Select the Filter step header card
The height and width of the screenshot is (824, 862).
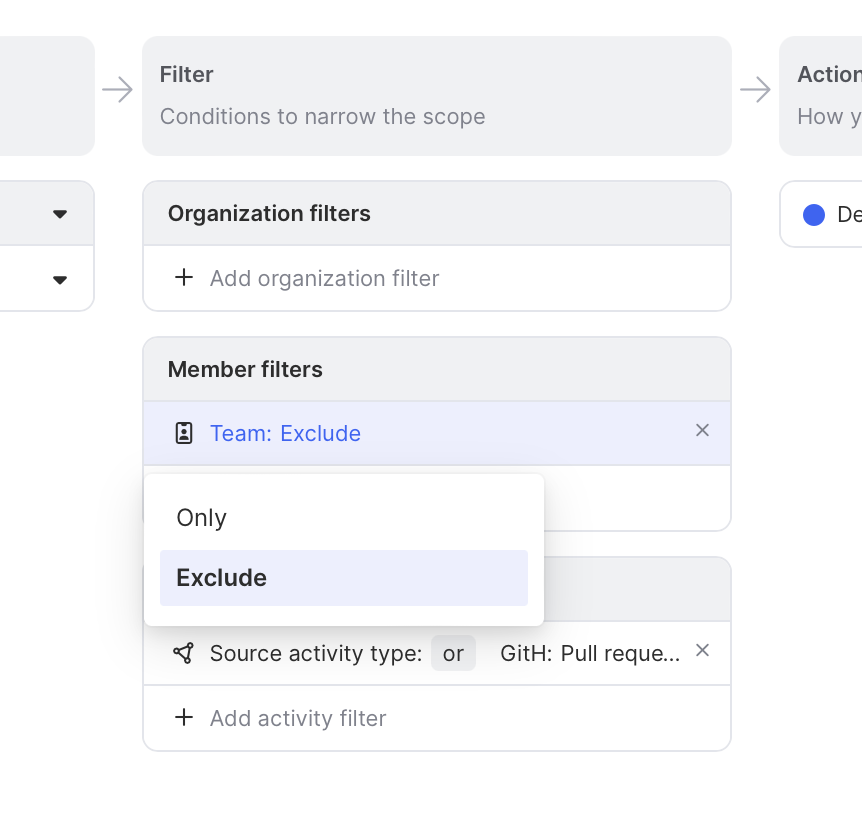coord(437,96)
